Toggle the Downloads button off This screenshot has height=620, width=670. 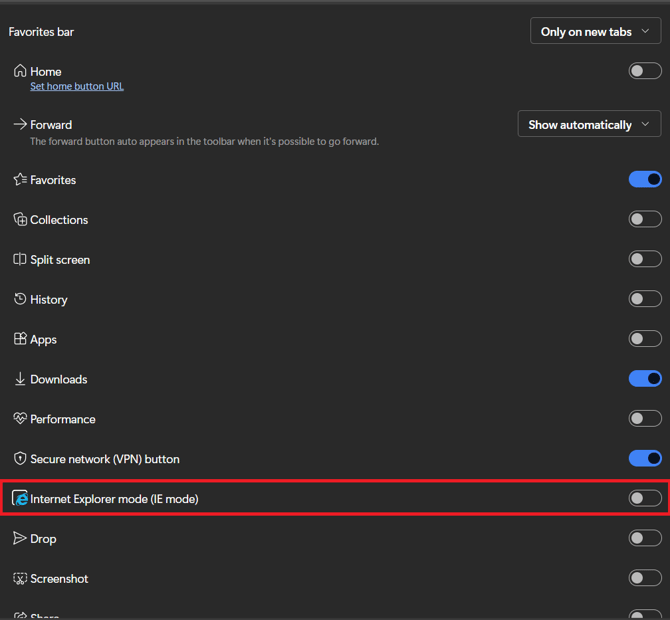(x=645, y=379)
